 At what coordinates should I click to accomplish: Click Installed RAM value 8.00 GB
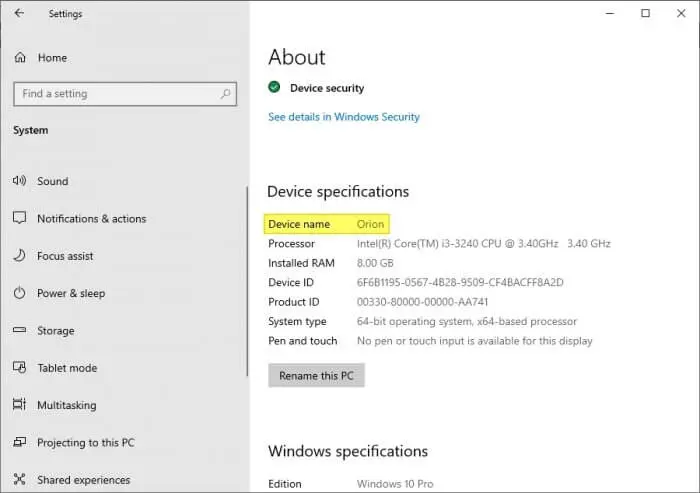click(x=375, y=263)
